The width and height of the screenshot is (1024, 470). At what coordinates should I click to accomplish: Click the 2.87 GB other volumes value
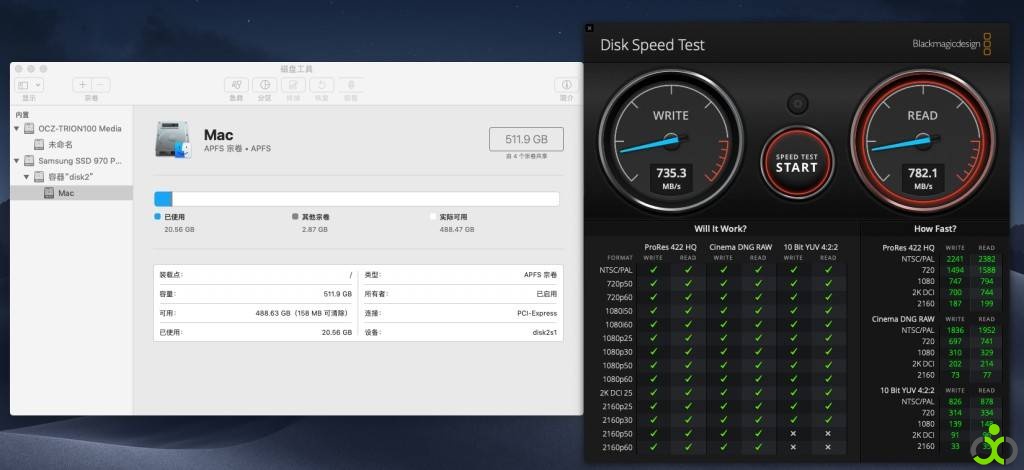(x=315, y=230)
